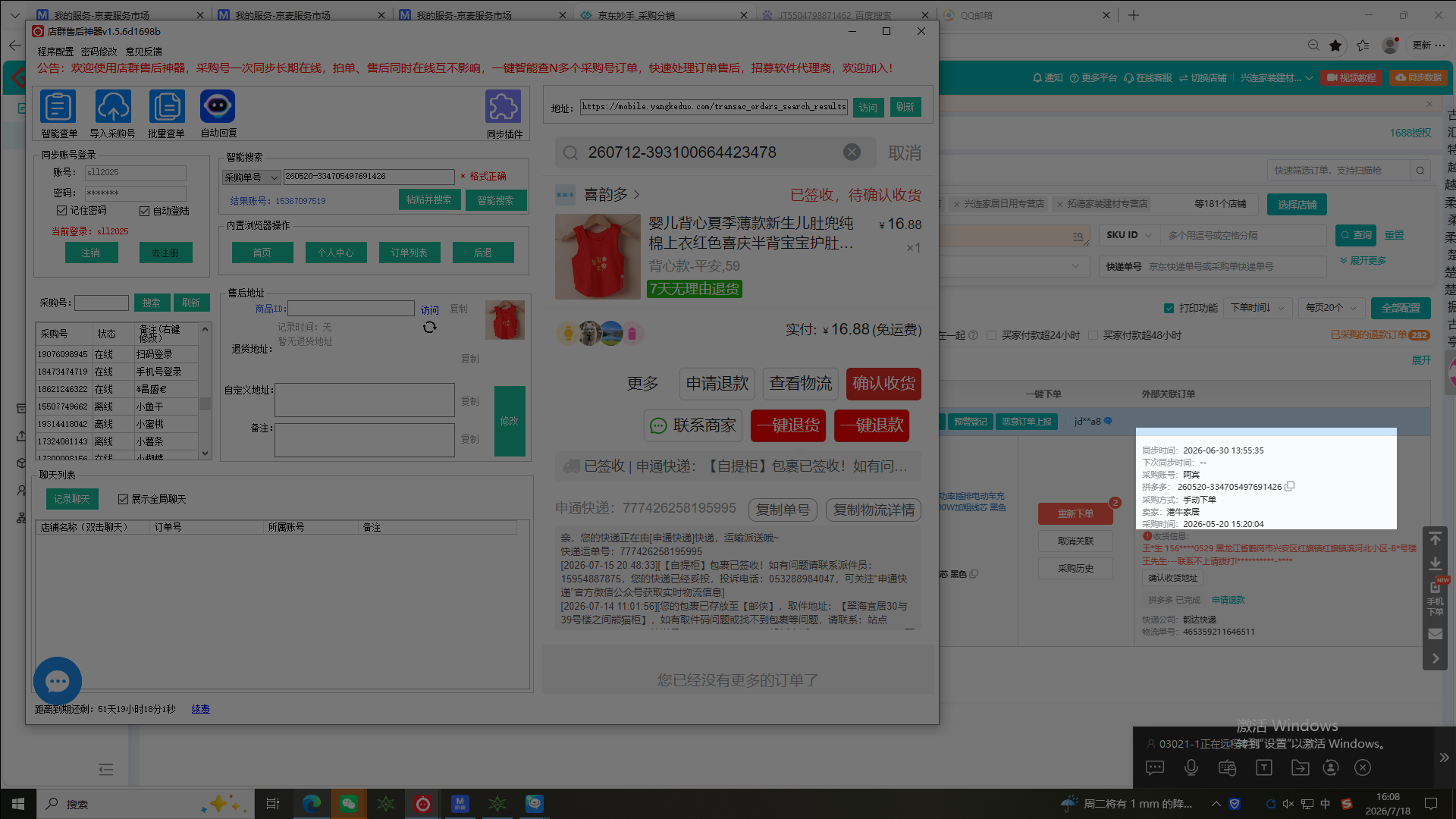Click 联系商家 to contact the seller

point(694,425)
